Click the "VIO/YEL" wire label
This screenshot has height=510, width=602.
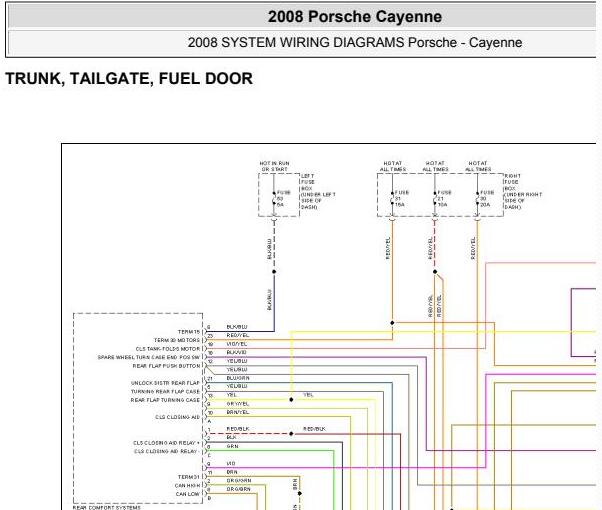237,344
